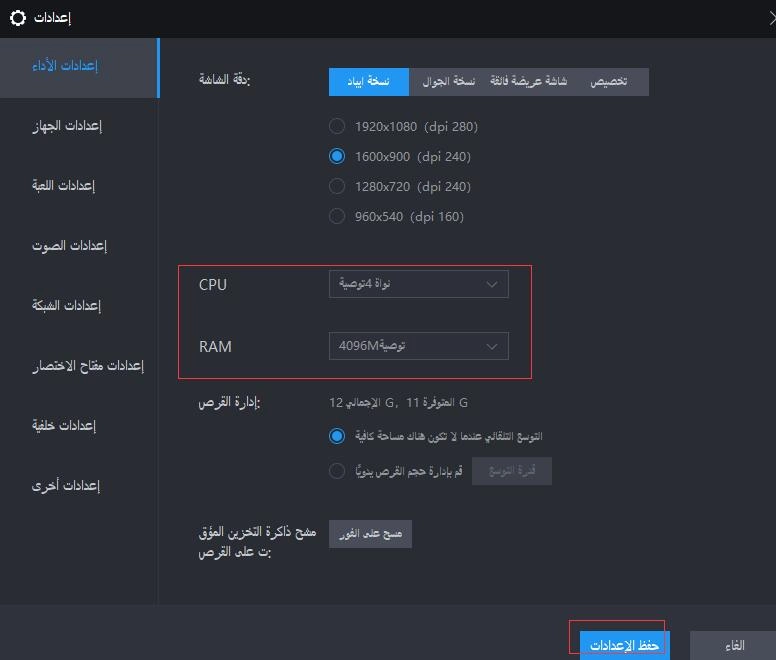Click the settings gear icon in title bar

[18, 18]
